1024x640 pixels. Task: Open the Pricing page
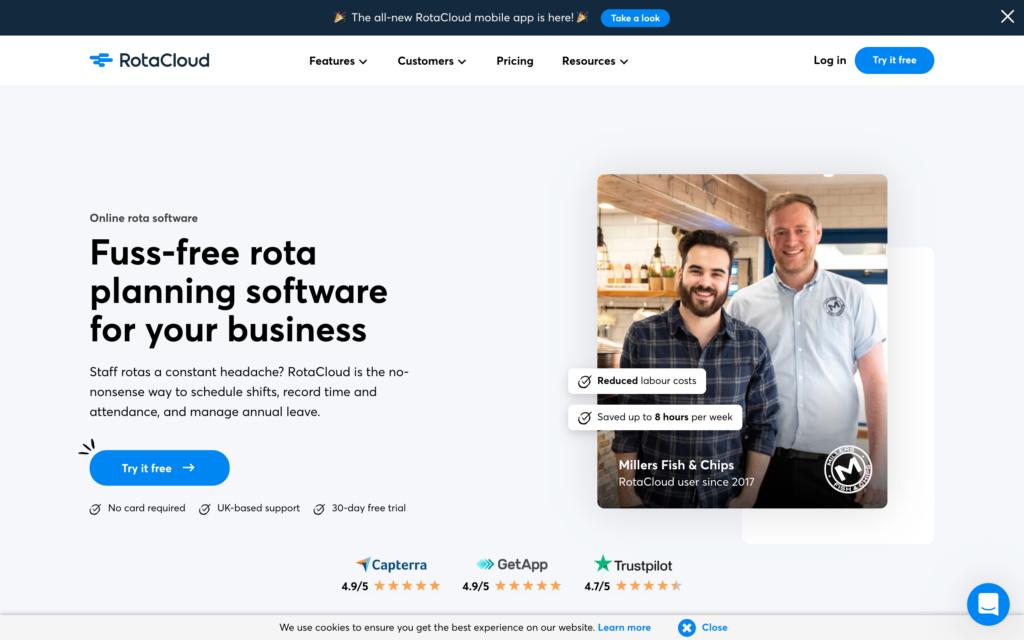point(515,61)
